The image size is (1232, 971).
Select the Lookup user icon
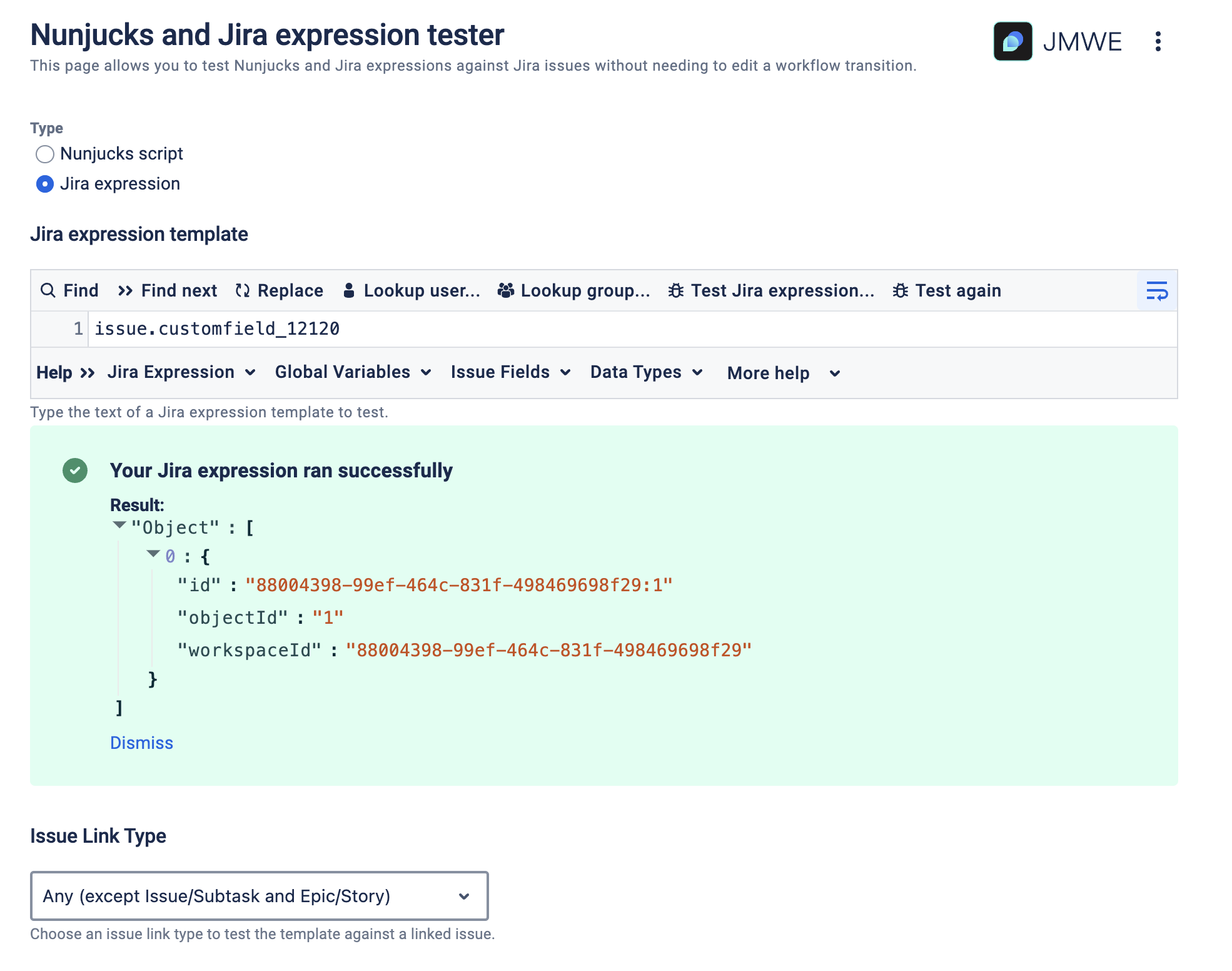click(x=348, y=290)
